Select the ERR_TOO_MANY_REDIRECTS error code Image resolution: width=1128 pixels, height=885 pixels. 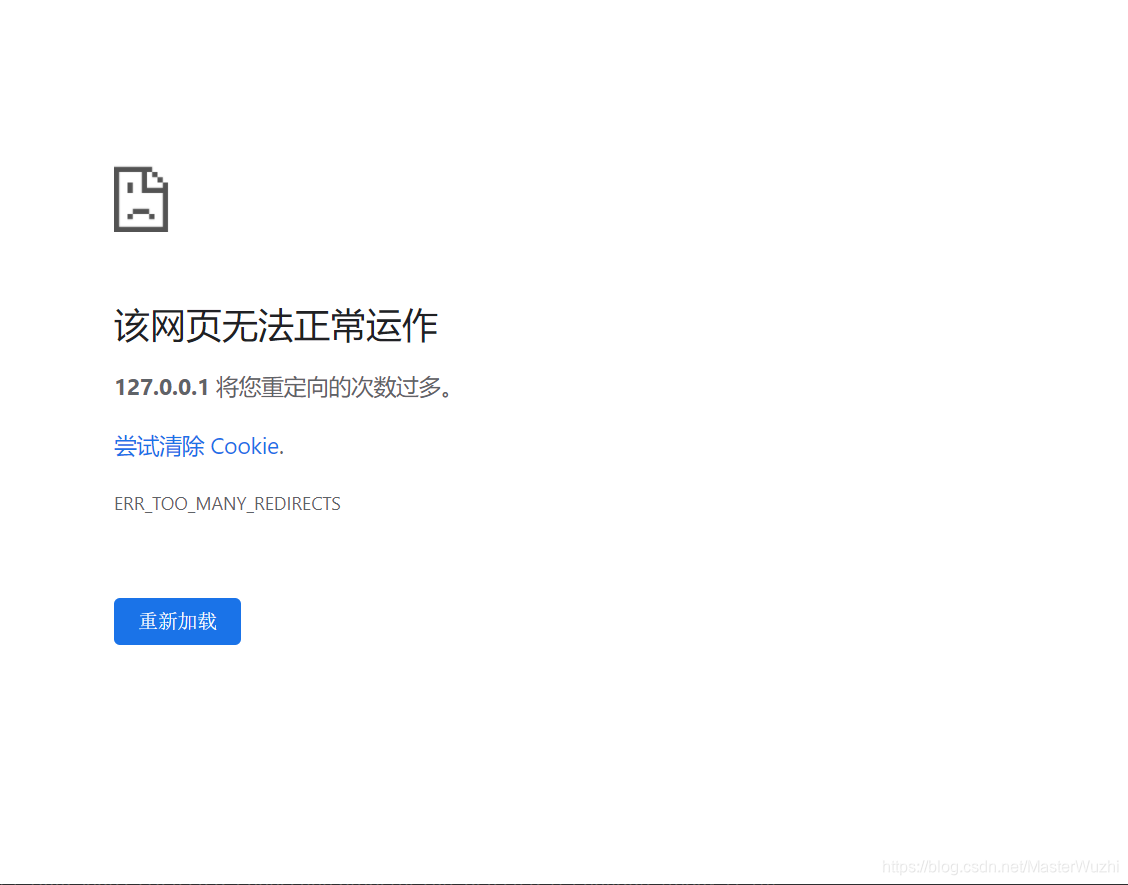tap(227, 503)
